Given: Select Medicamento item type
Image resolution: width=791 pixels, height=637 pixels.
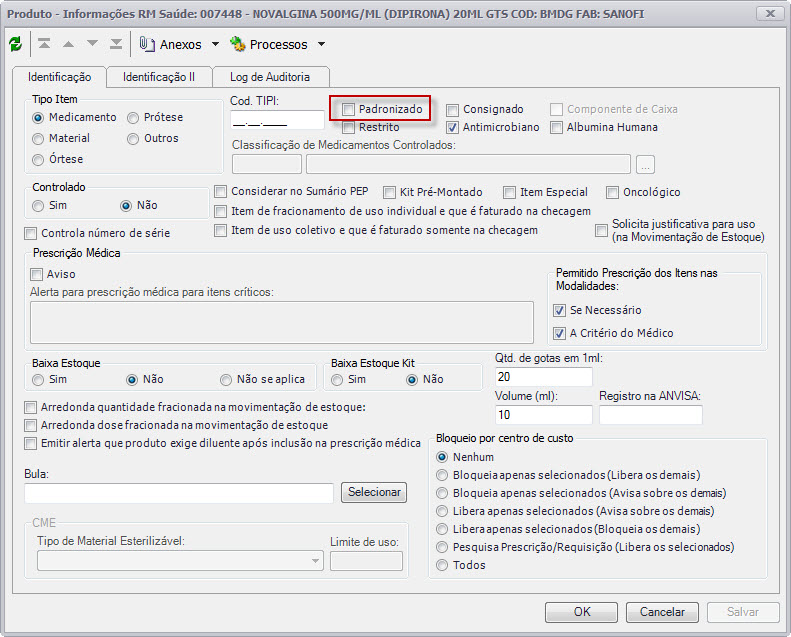Looking at the screenshot, I should [x=38, y=118].
